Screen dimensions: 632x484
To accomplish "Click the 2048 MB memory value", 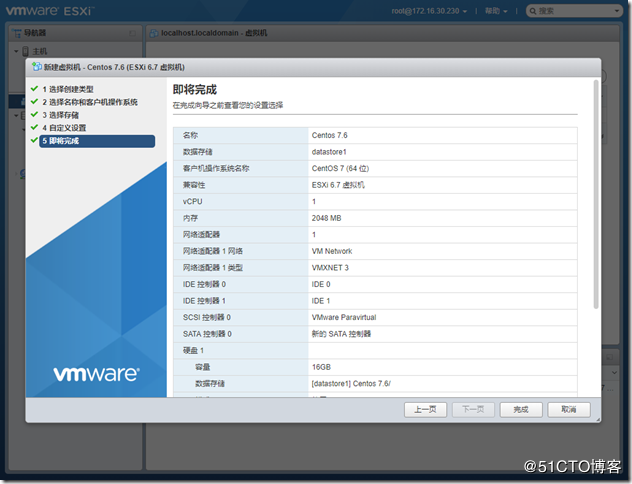I will click(326, 218).
